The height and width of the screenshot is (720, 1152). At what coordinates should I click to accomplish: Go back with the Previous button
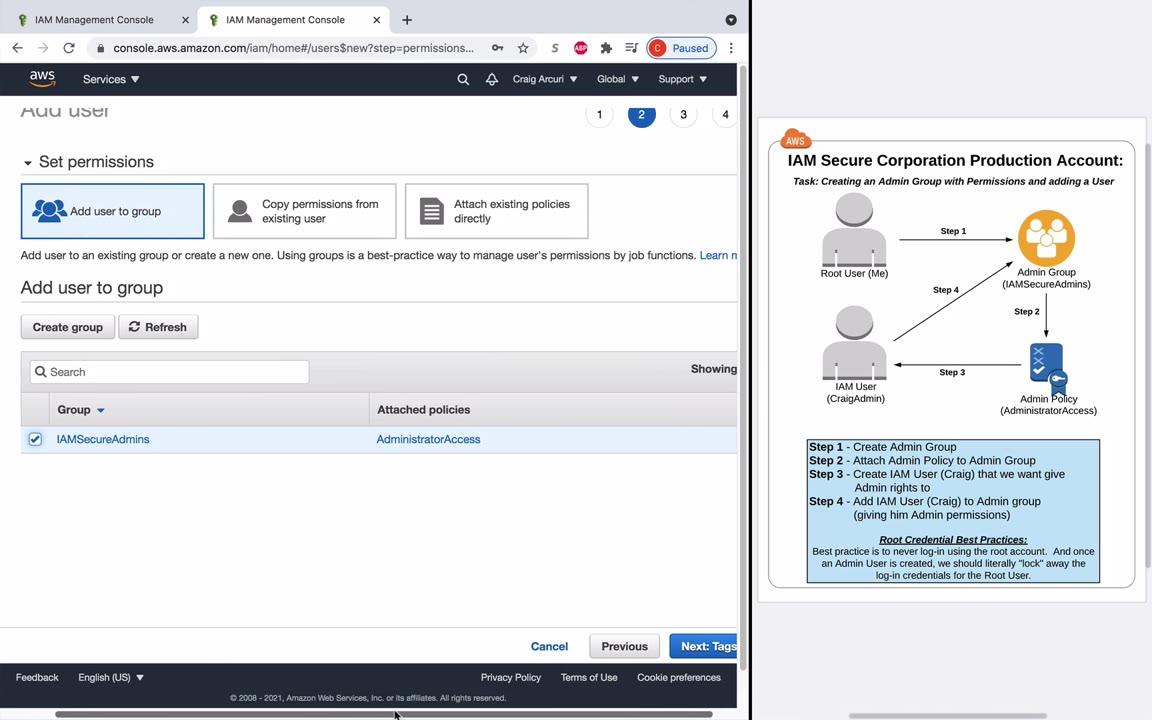[624, 647]
